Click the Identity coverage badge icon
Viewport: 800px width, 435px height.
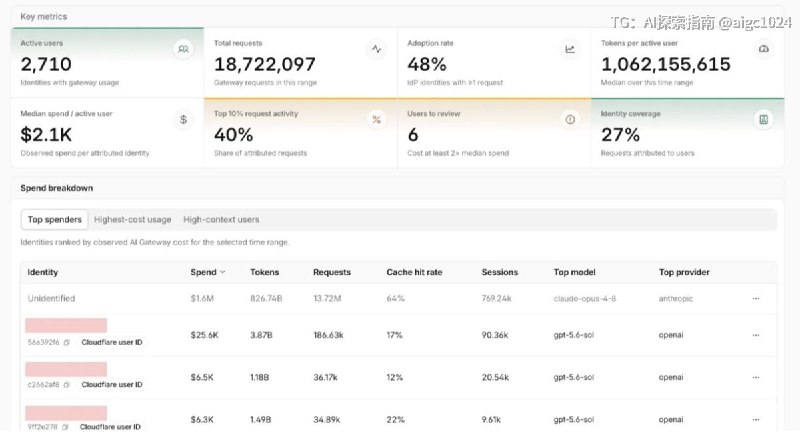pos(764,119)
